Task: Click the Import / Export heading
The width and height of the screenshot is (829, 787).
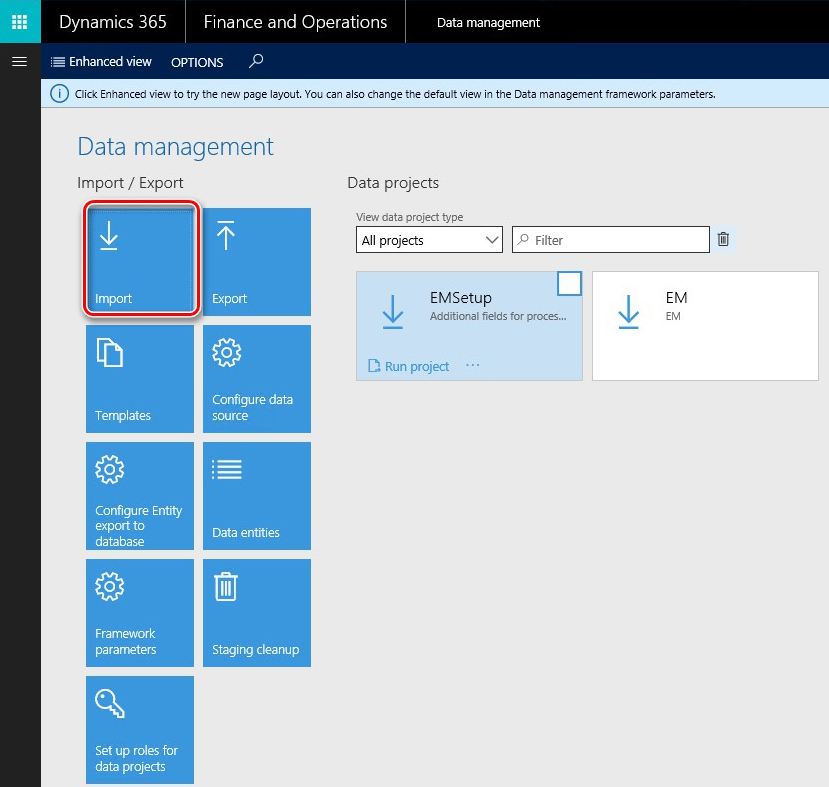Action: (130, 183)
